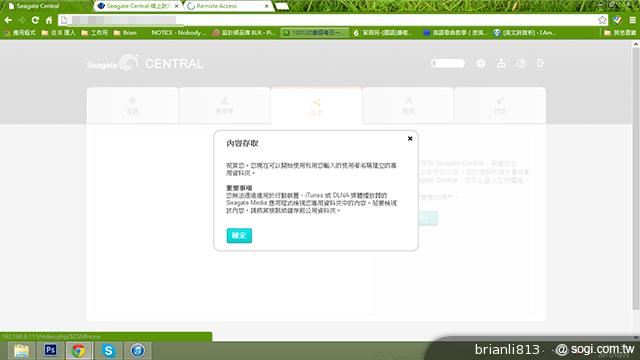
Task: Open the browser home page icon
Action: [x=49, y=20]
